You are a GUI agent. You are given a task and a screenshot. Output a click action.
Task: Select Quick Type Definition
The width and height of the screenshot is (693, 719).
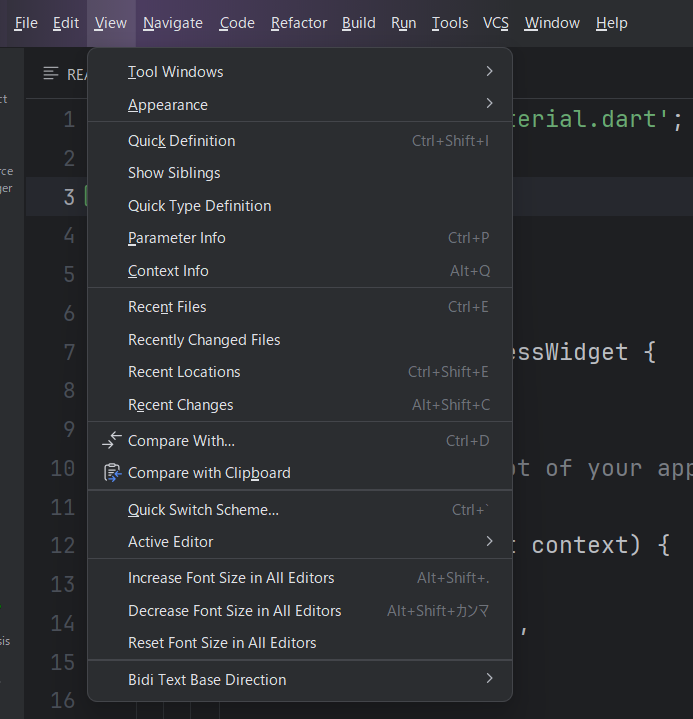(200, 206)
